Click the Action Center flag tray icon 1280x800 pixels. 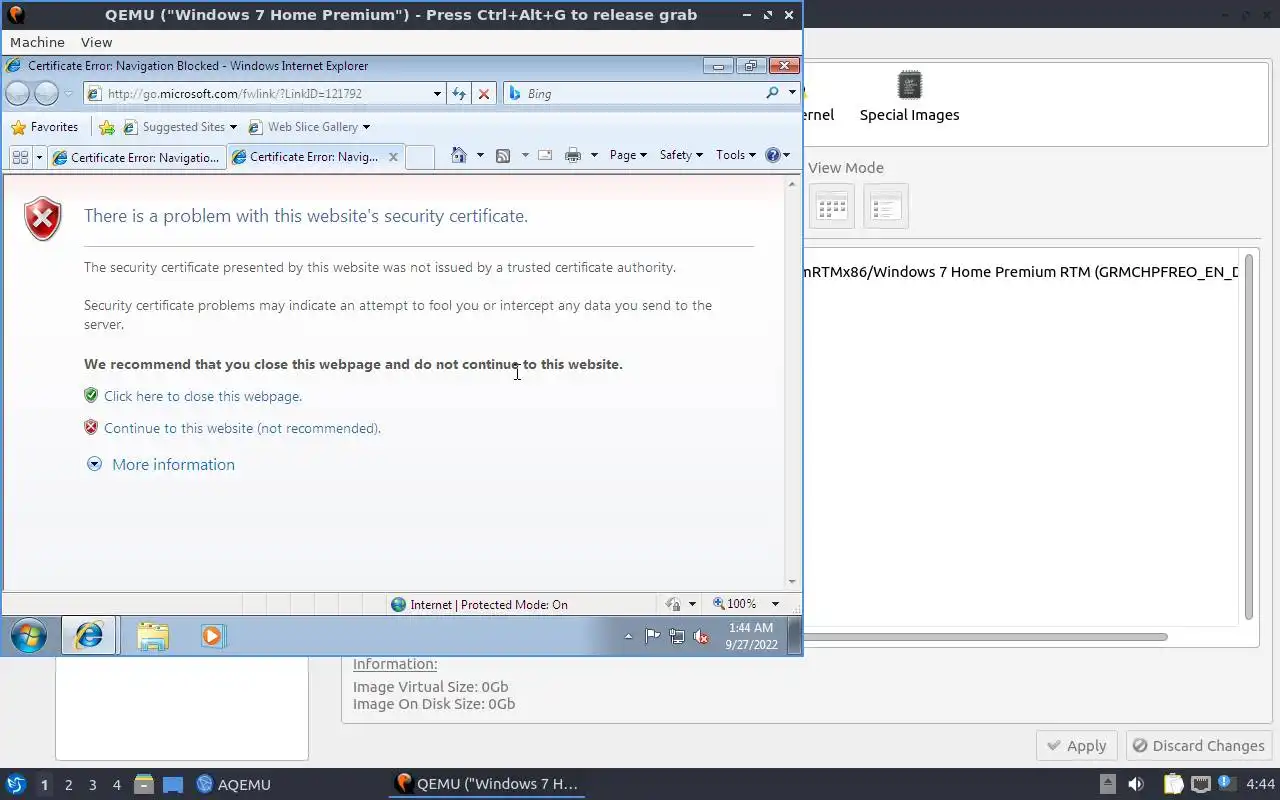tap(652, 636)
